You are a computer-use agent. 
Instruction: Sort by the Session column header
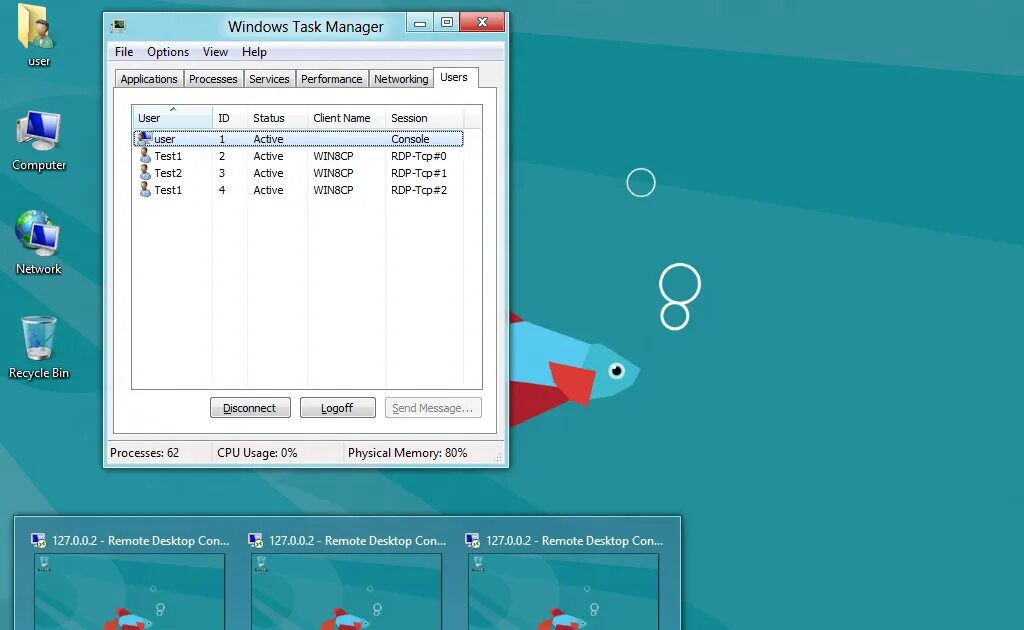click(424, 118)
